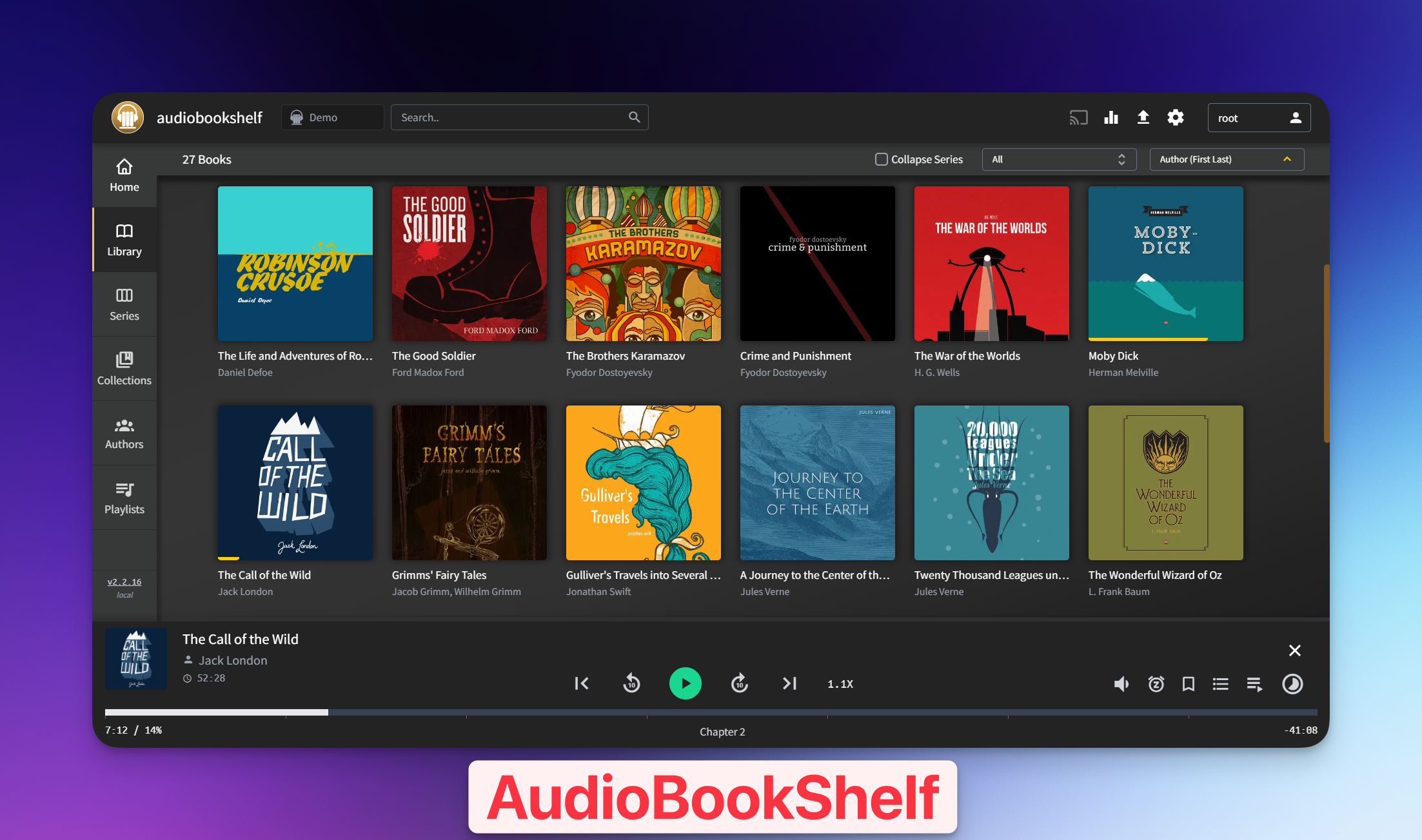The image size is (1422, 840).
Task: Open the chapters list icon in player
Action: click(1221, 683)
